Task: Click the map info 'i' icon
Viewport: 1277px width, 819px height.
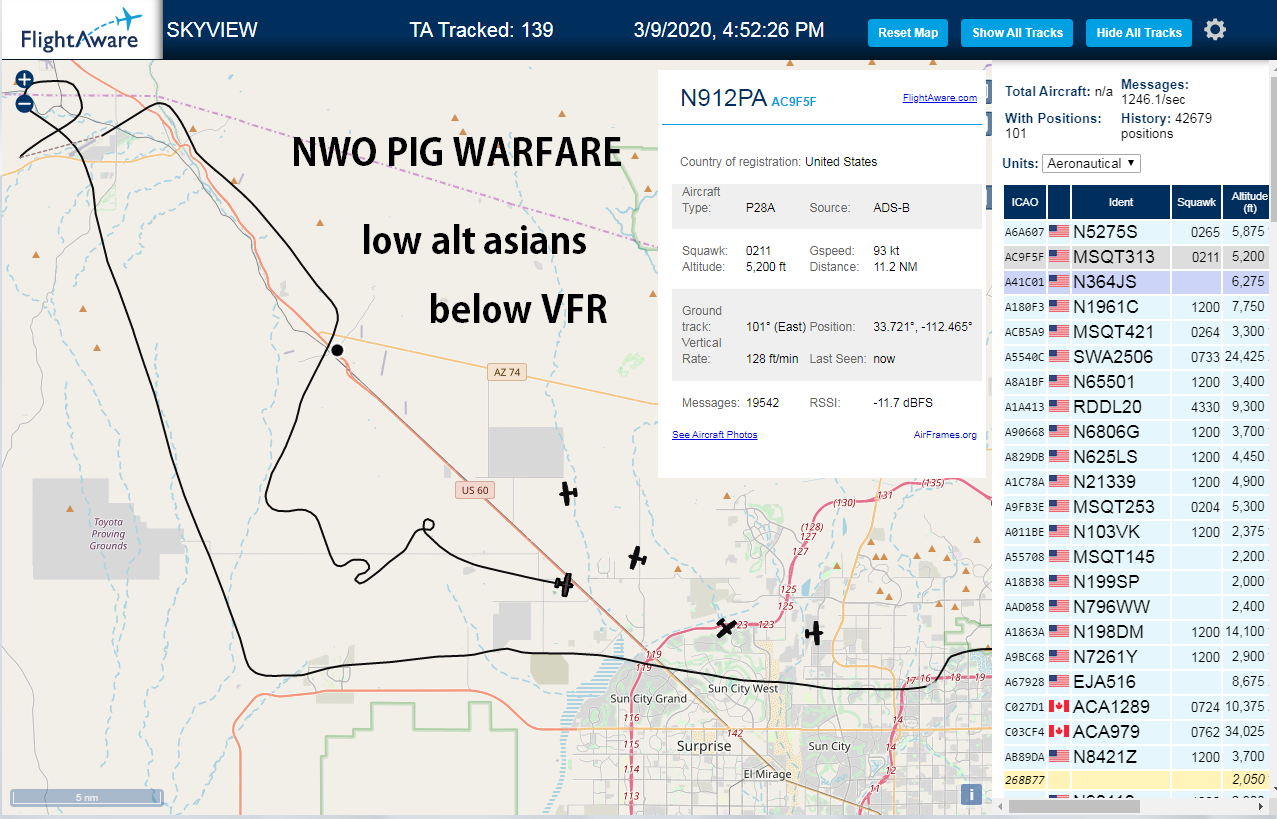Action: (970, 794)
